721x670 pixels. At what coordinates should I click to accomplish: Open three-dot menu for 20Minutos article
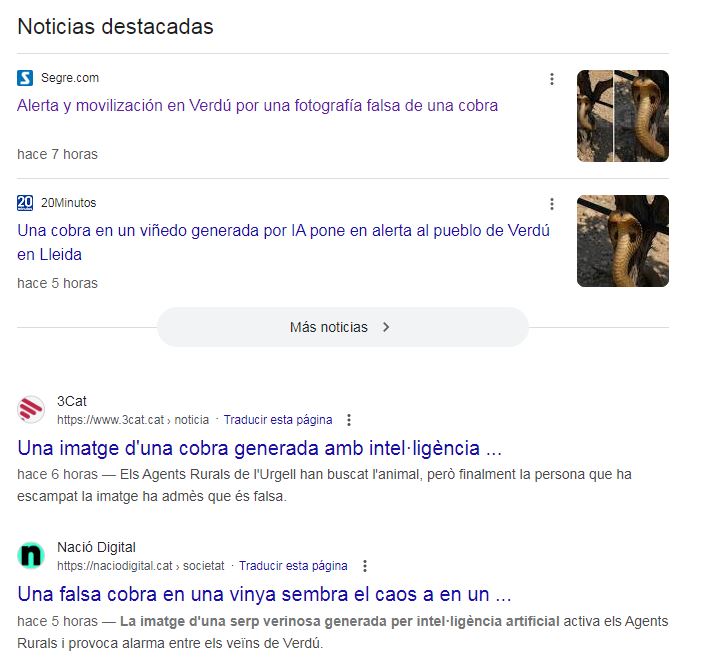[552, 204]
